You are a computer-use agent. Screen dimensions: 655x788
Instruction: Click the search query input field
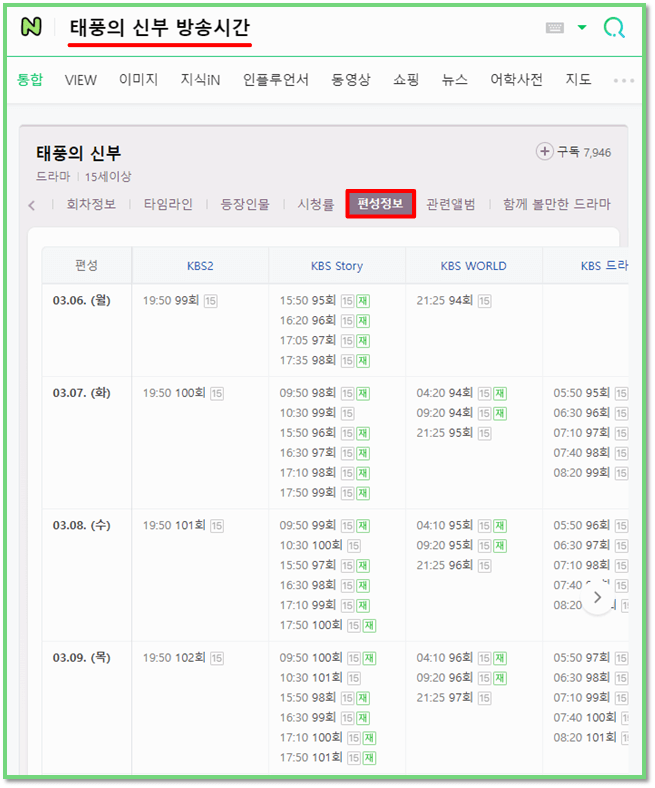point(160,28)
